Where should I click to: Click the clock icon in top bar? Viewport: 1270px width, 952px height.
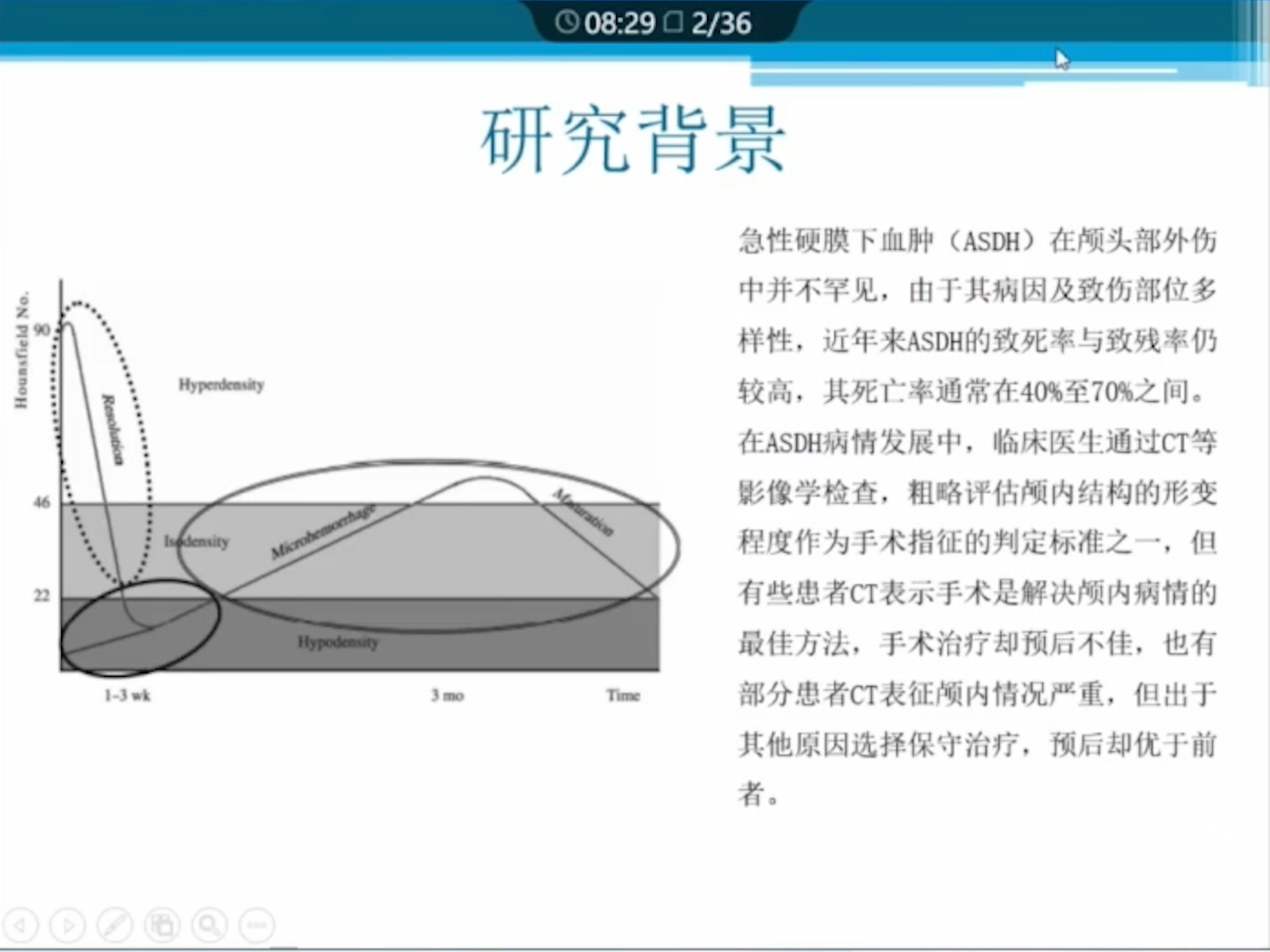[x=567, y=22]
